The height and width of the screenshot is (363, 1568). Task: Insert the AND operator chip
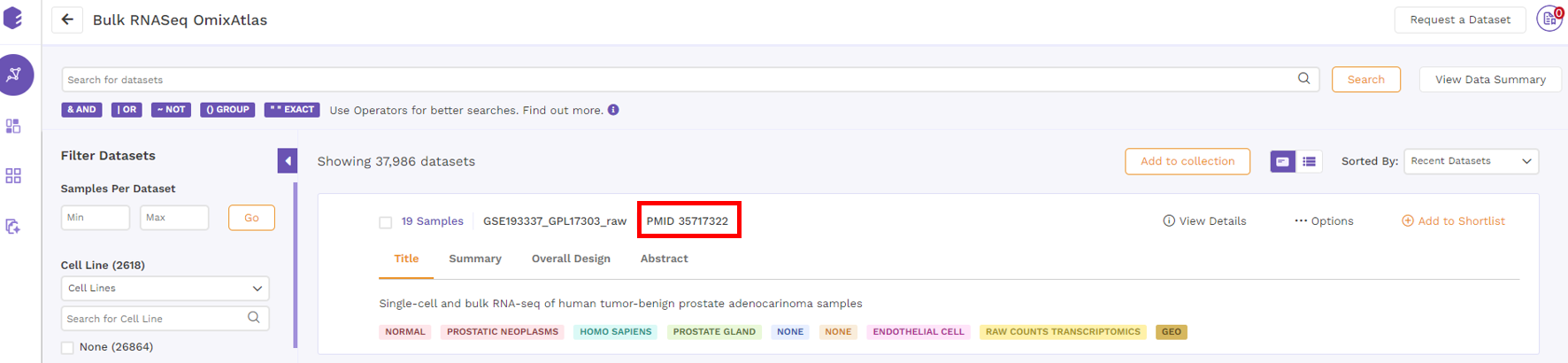coord(81,110)
